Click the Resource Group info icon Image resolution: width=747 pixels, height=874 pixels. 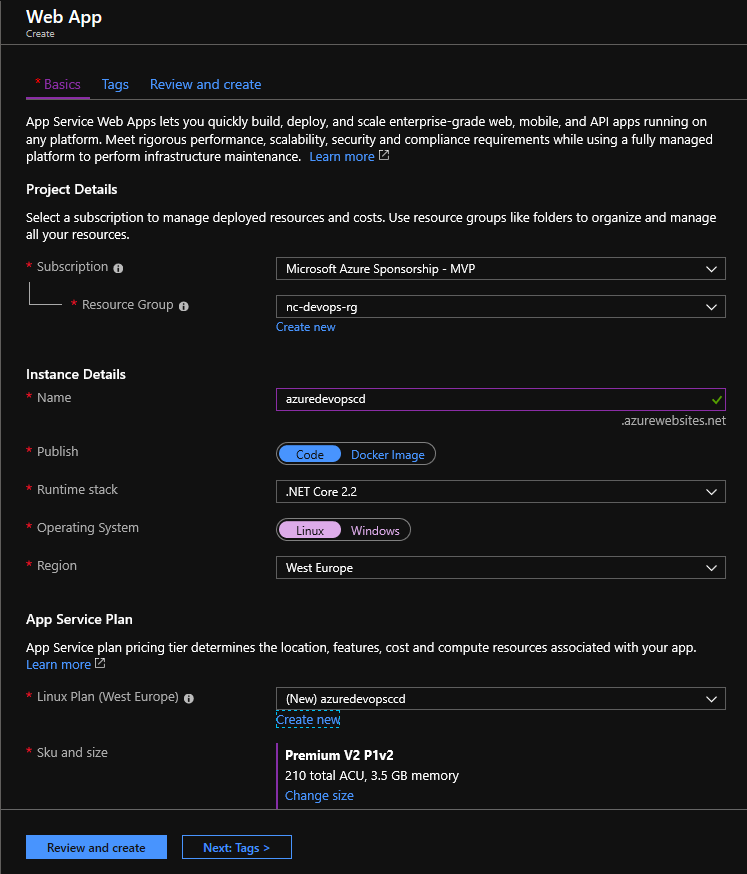184,306
